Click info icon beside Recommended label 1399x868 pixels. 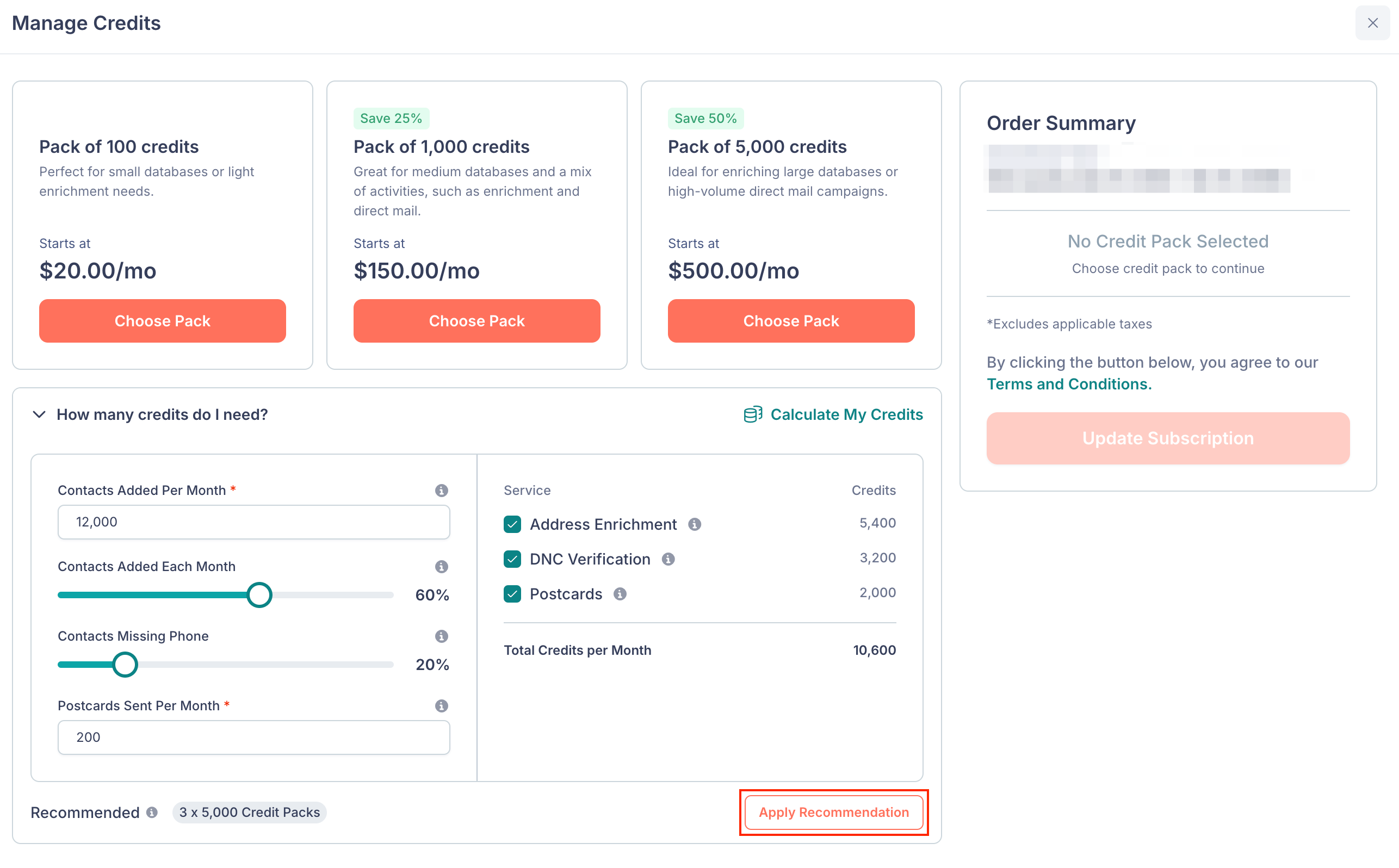[152, 813]
